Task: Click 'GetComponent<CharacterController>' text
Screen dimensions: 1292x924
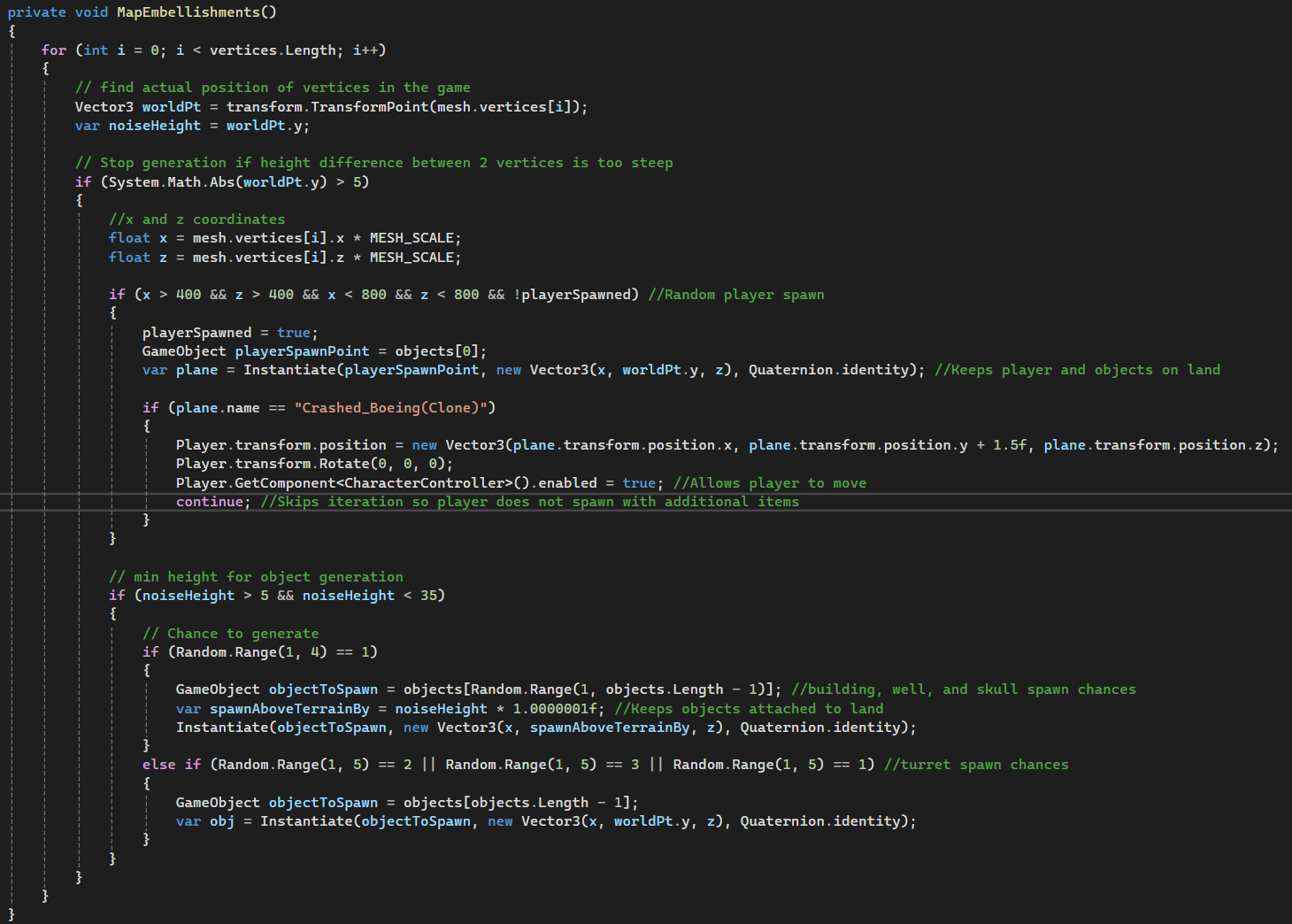Action: pos(373,483)
